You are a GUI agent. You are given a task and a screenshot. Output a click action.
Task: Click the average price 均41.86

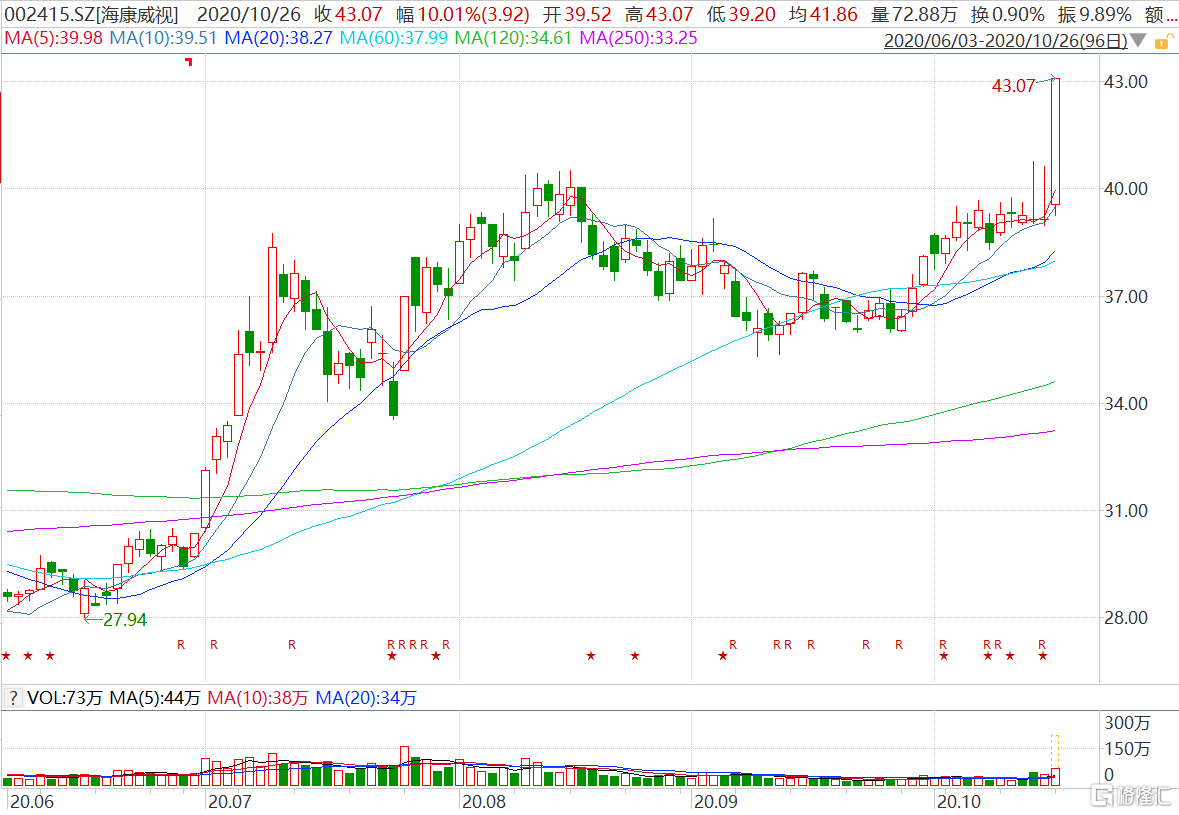823,14
